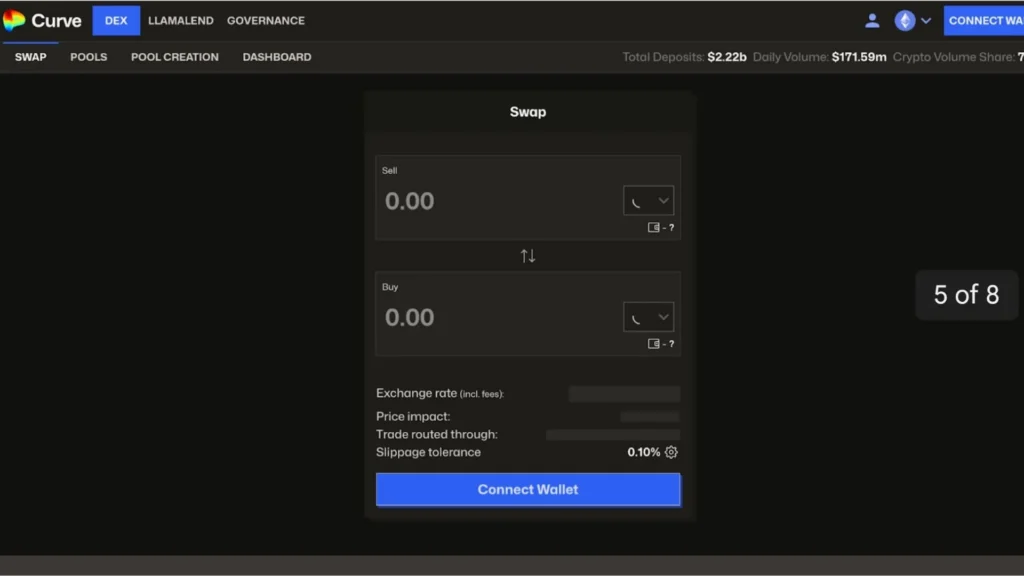Navigate to POOL CREATION tab
Image resolution: width=1024 pixels, height=576 pixels.
[x=174, y=57]
